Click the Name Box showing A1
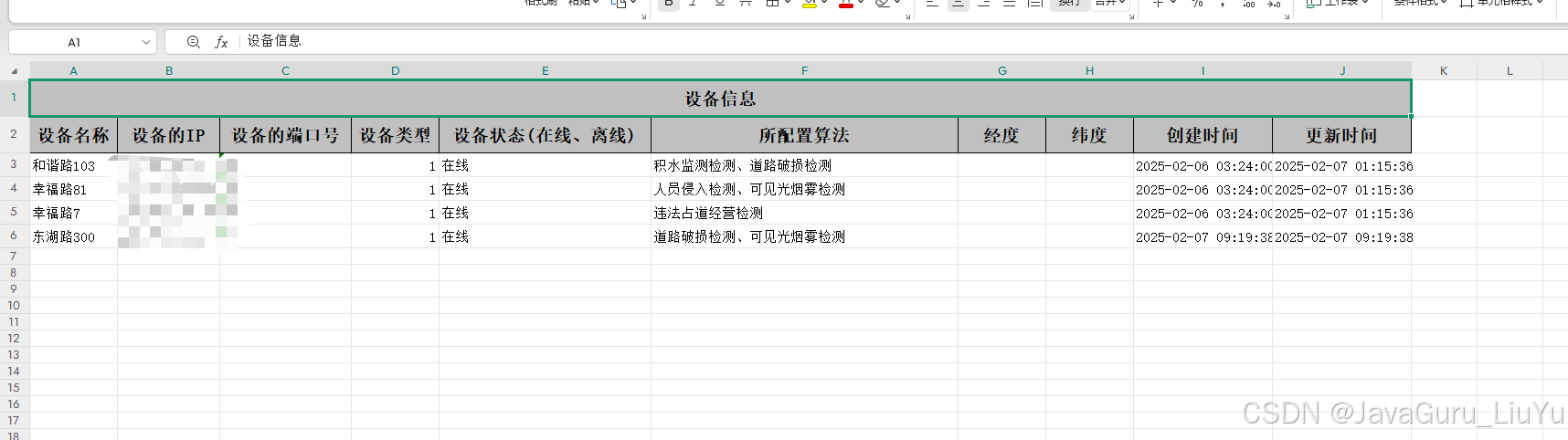This screenshot has height=440, width=1568. pos(73,42)
